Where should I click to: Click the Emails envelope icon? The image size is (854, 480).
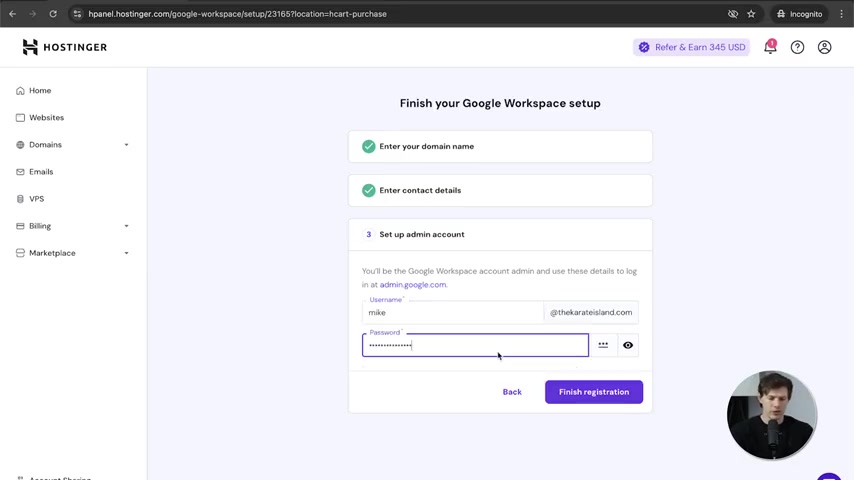point(20,172)
